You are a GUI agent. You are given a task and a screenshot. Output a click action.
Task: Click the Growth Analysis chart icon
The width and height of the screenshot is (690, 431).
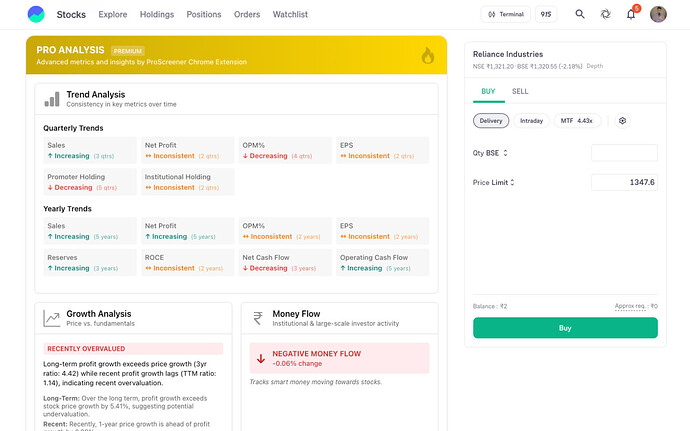coord(51,318)
